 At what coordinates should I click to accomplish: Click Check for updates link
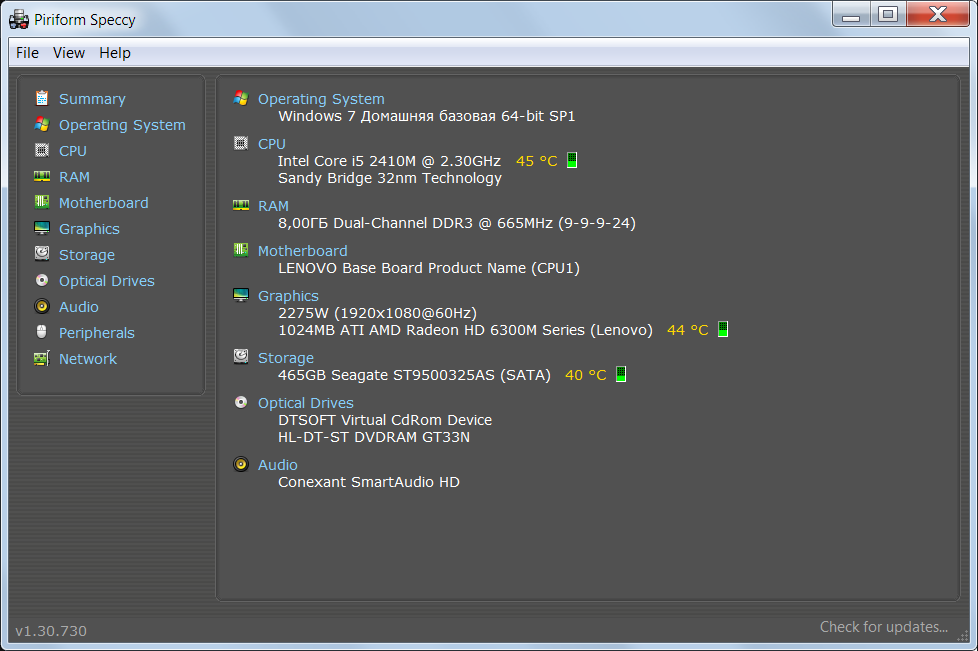[883, 627]
